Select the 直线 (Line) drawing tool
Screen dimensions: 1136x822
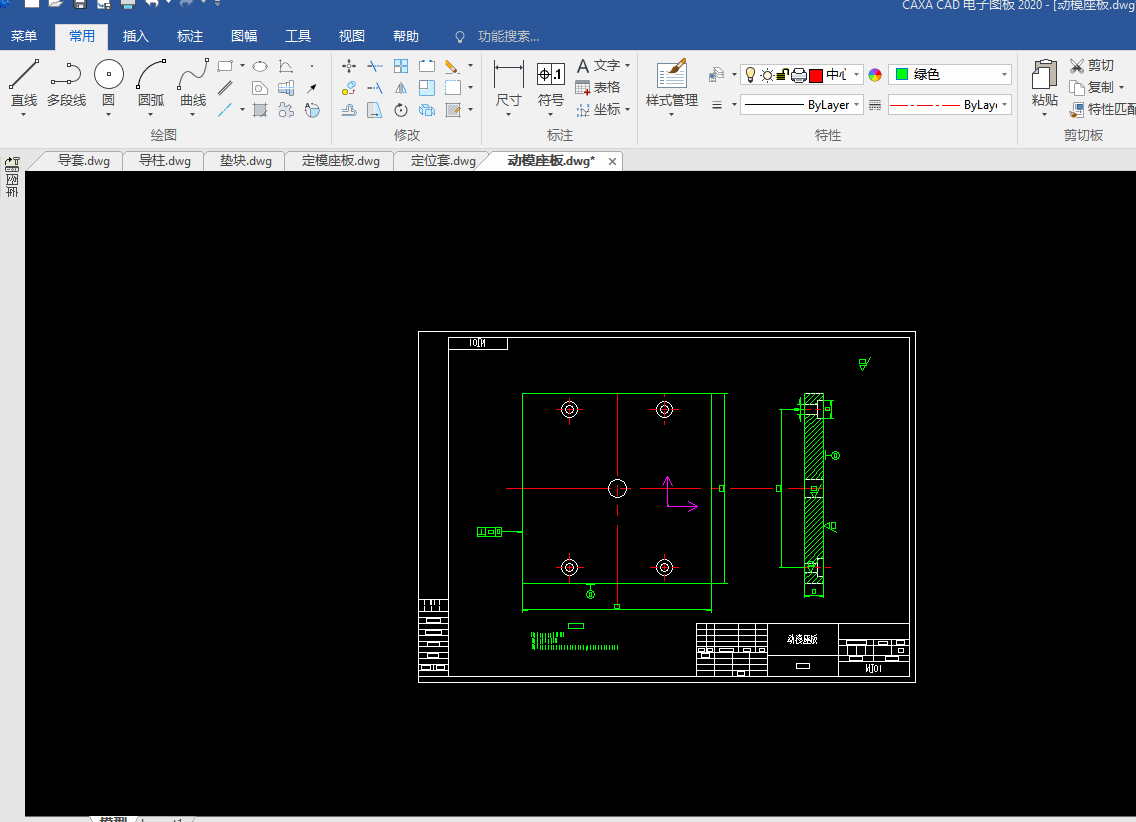coord(24,82)
